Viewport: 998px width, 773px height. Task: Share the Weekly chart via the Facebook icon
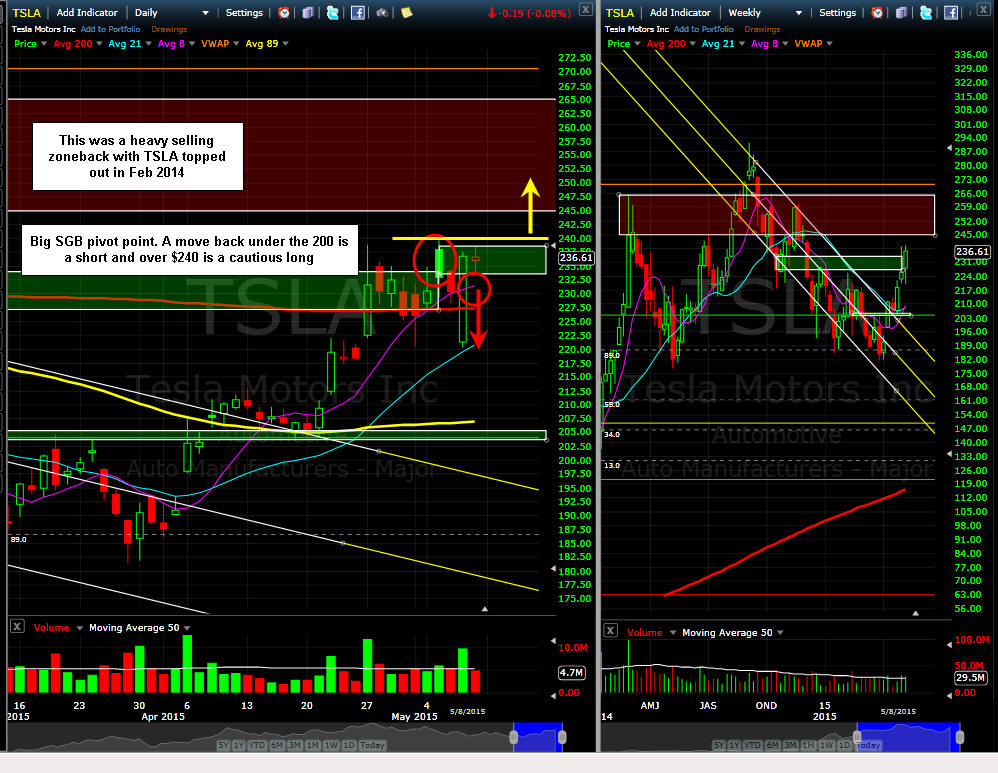point(951,13)
